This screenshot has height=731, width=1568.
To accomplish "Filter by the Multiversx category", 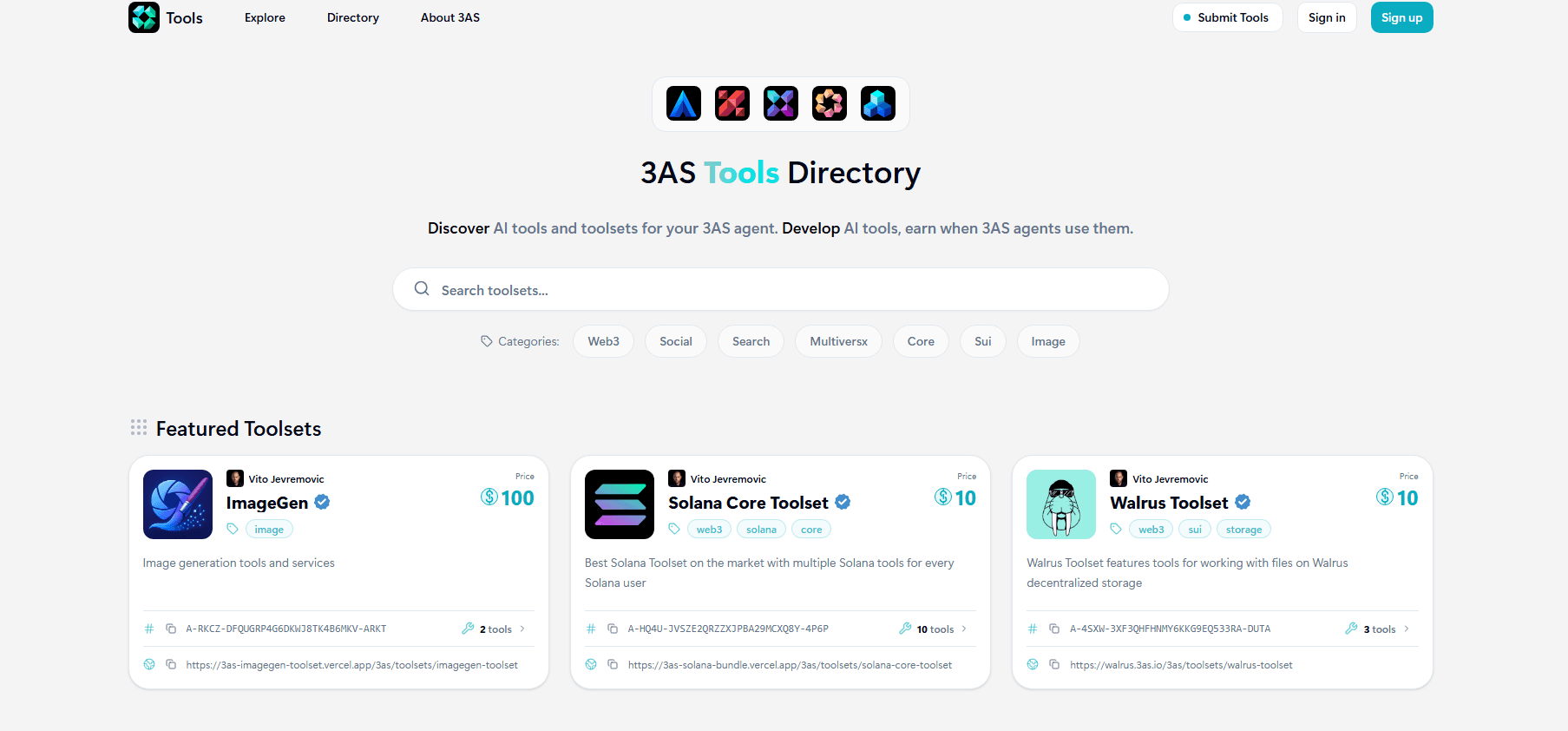I will tap(839, 341).
